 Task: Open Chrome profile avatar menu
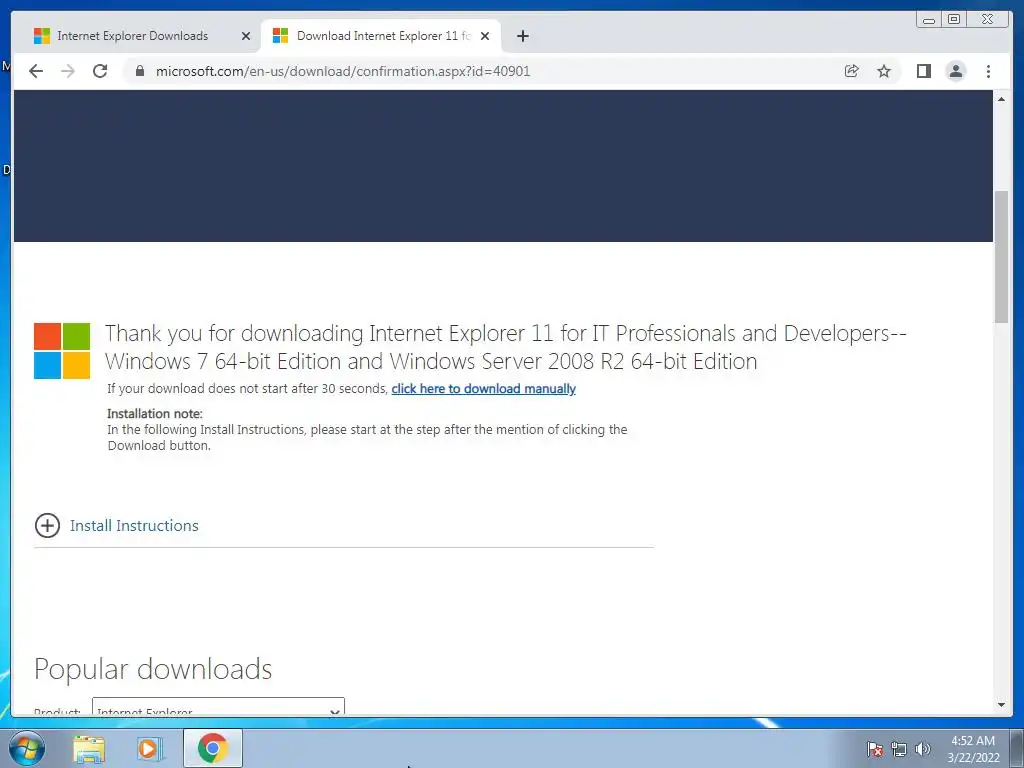point(955,71)
